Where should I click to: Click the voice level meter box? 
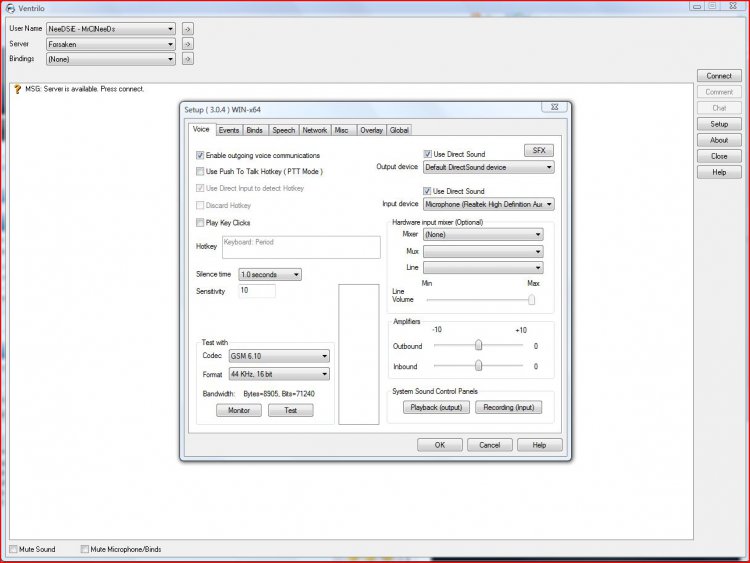tap(359, 354)
